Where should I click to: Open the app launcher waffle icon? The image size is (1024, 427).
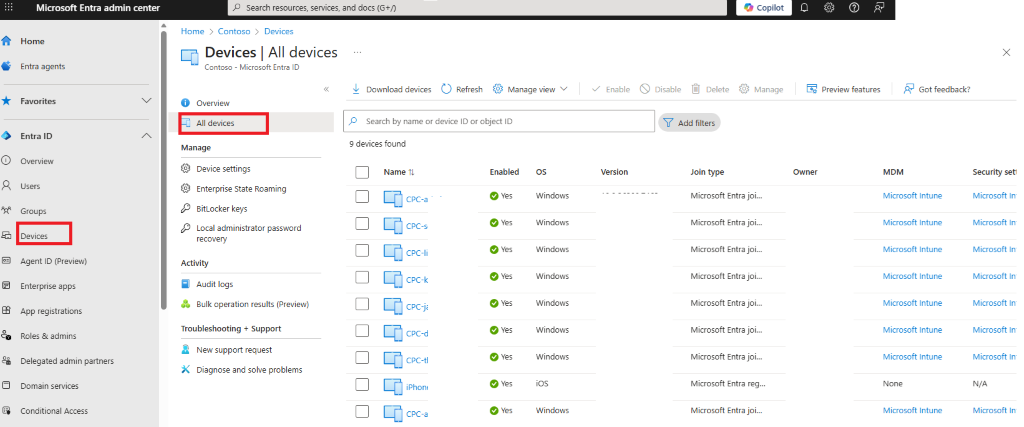[8, 8]
